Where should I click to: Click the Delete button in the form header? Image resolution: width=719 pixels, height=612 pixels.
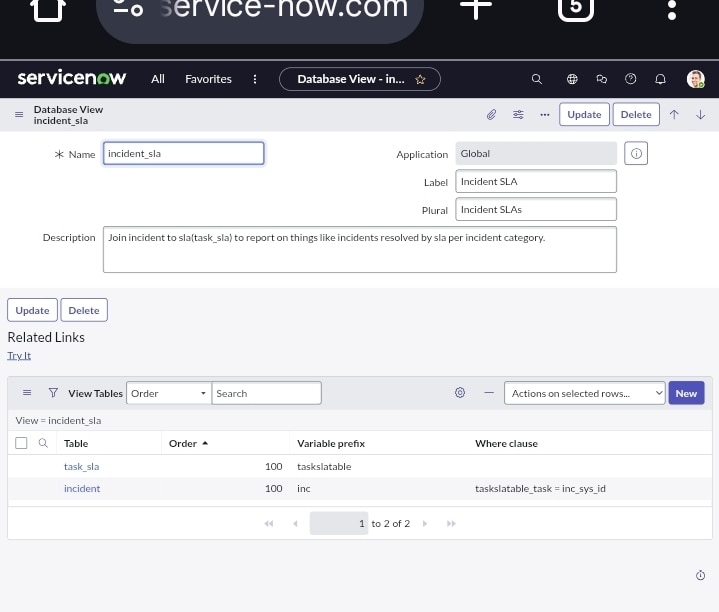pyautogui.click(x=636, y=114)
